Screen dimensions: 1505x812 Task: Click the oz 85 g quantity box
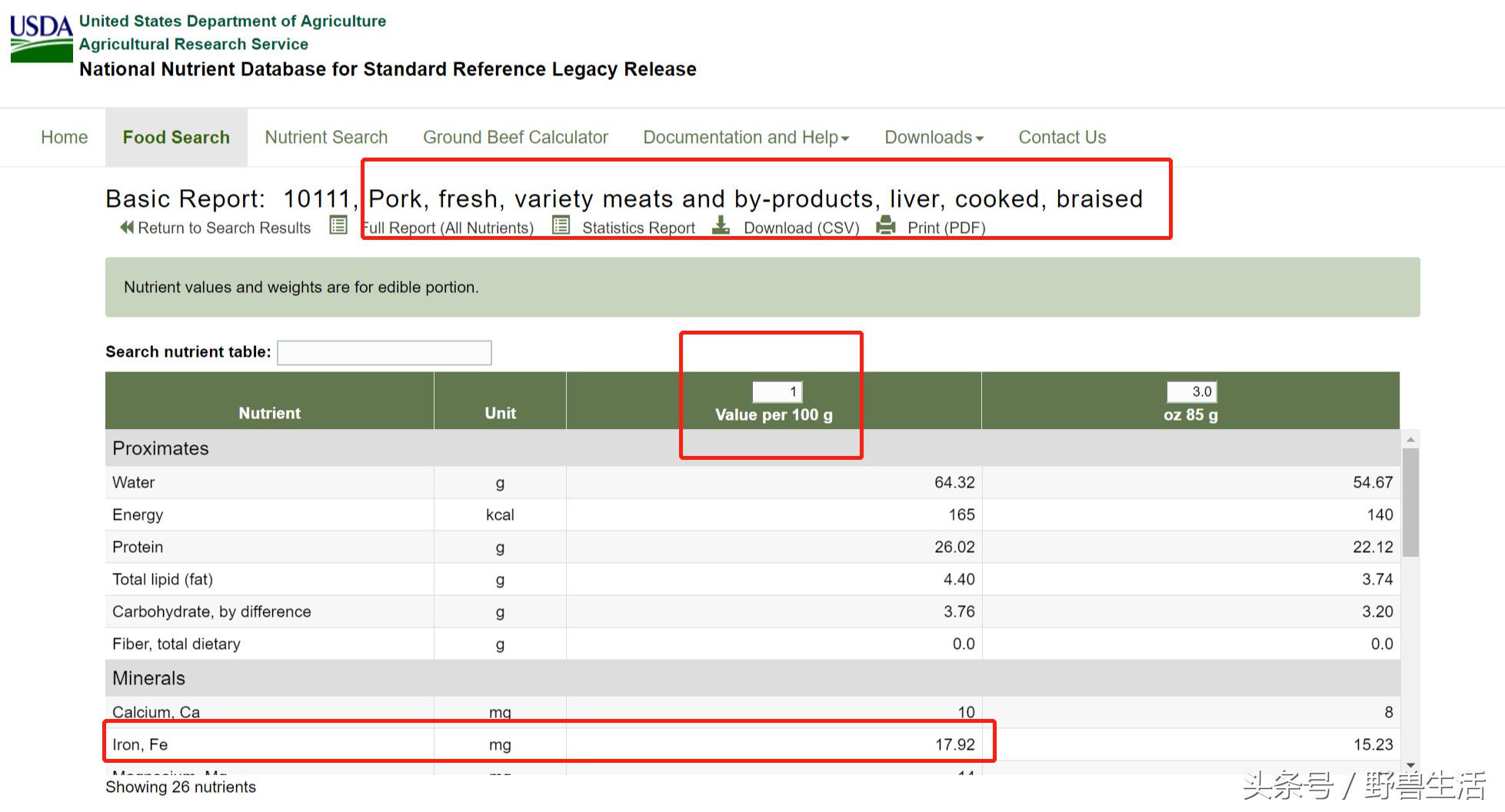tap(1191, 392)
